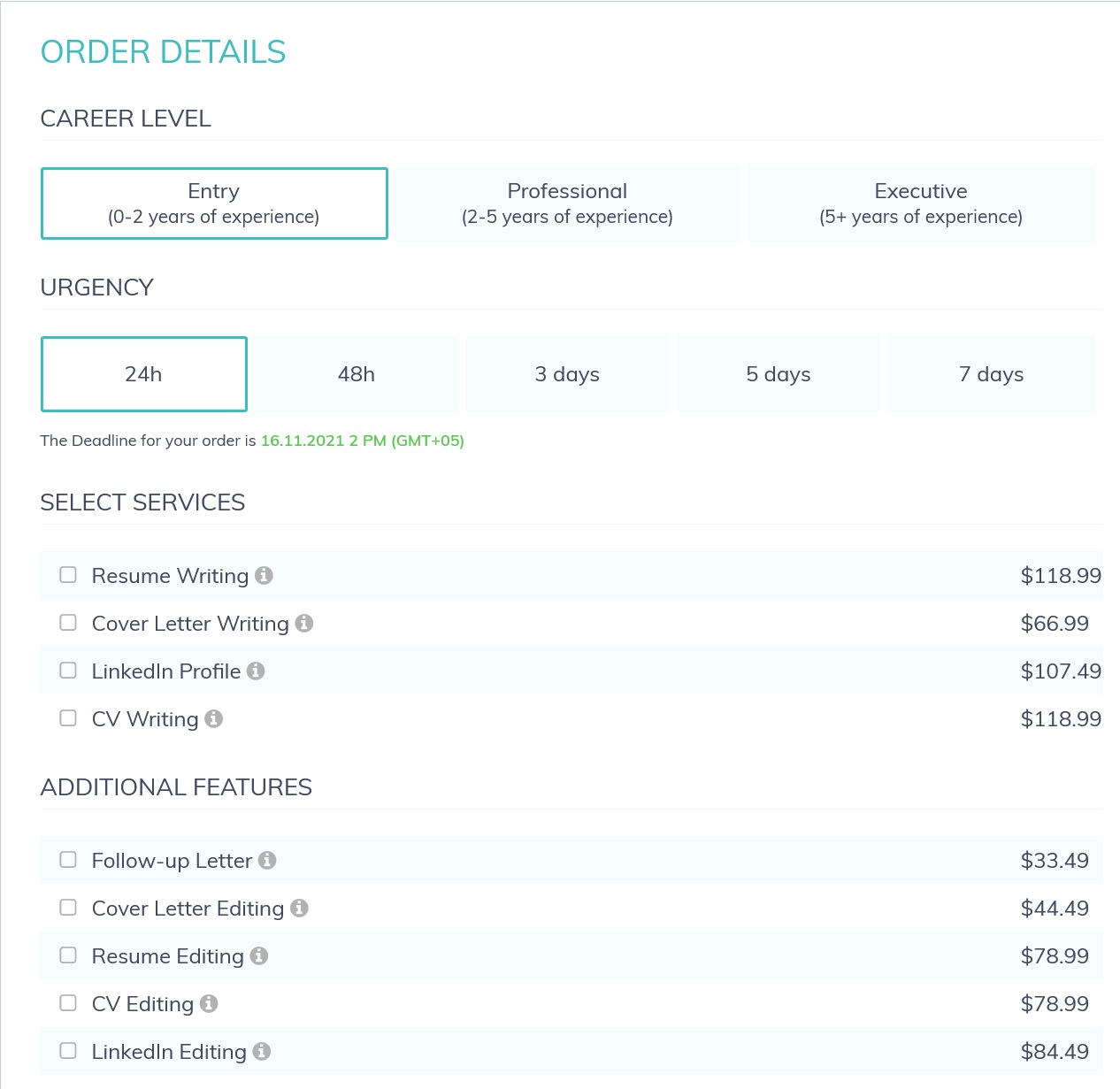Enable the Cover Letter Writing checkbox
This screenshot has height=1089, width=1120.
(68, 623)
